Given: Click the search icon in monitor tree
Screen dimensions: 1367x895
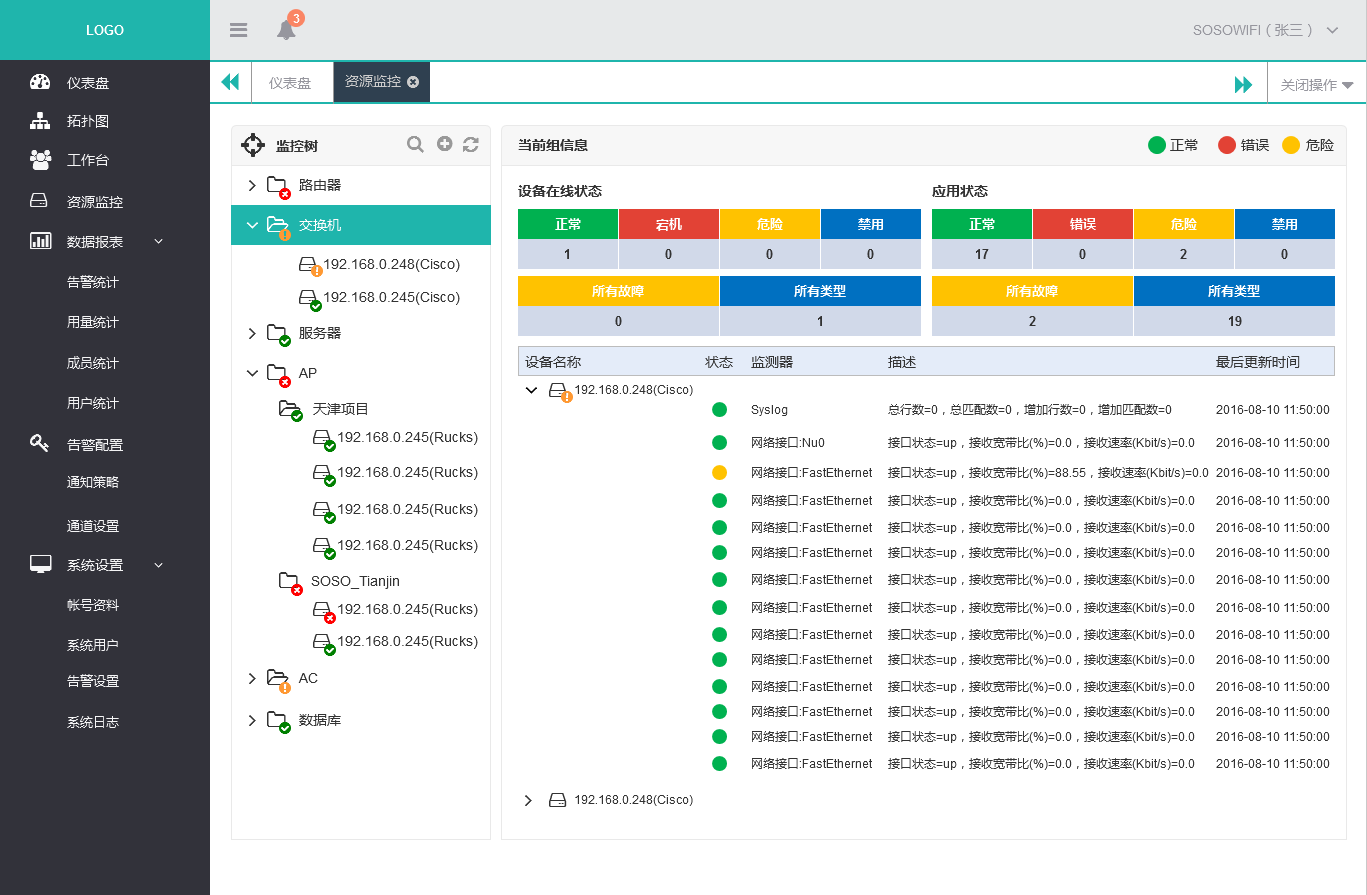Looking at the screenshot, I should point(415,145).
